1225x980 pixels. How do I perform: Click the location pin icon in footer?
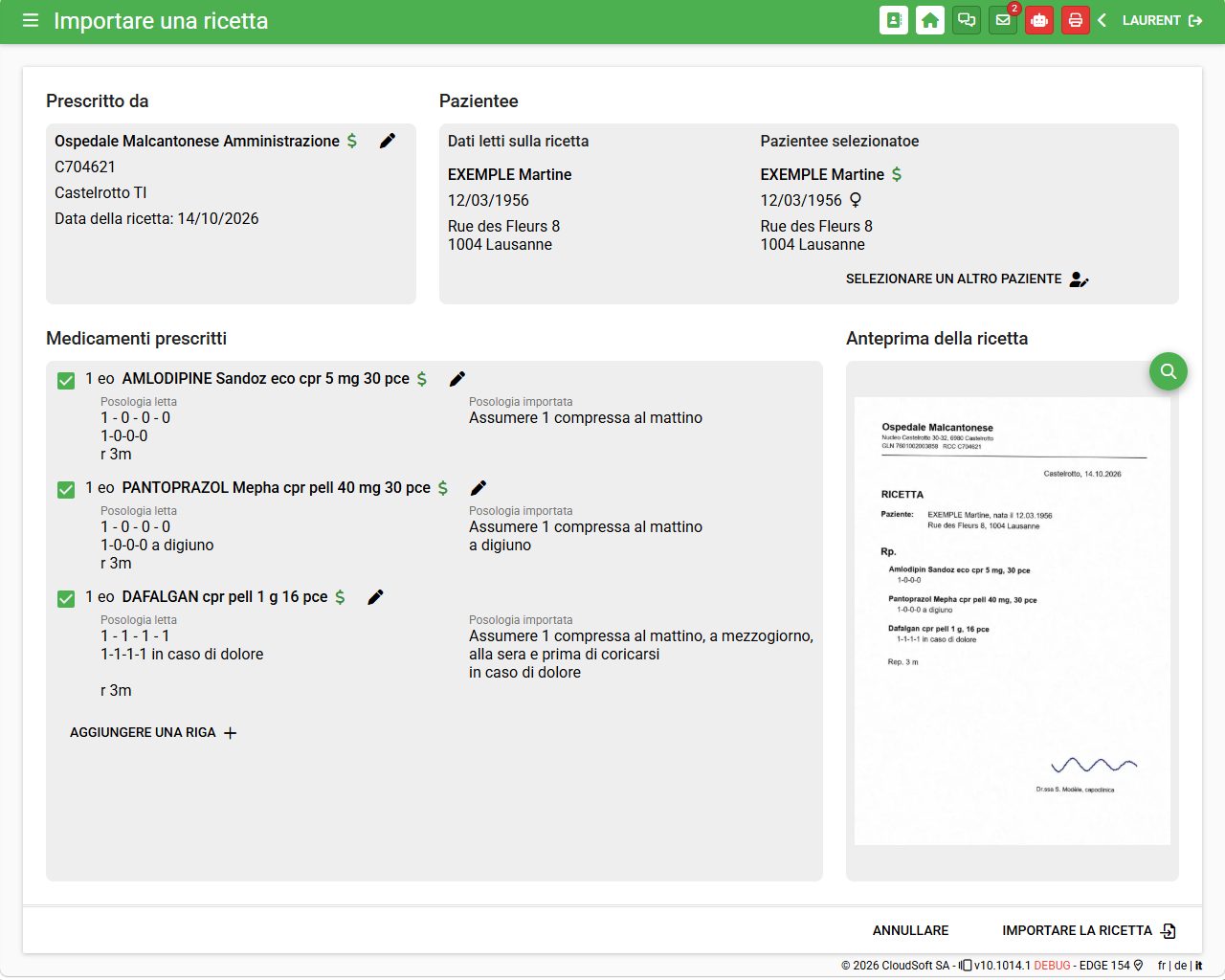(1138, 966)
